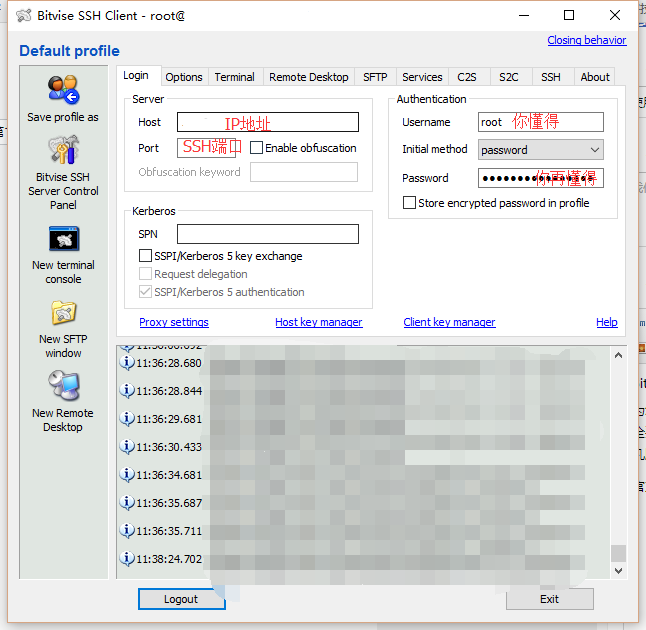646x630 pixels.
Task: Open Host key manager link
Action: point(319,322)
